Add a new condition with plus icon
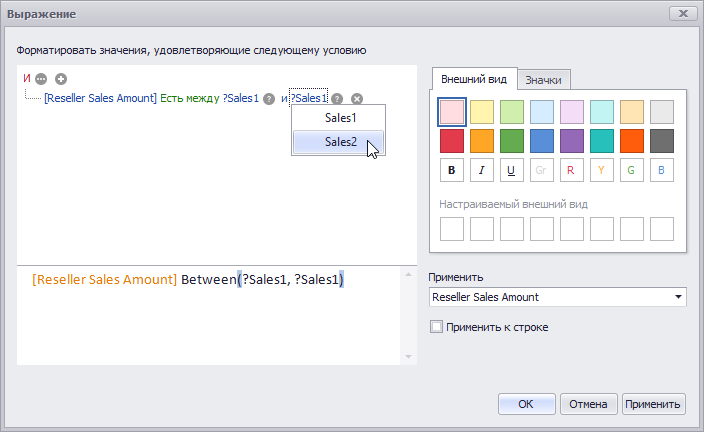704x432 pixels. click(x=61, y=79)
